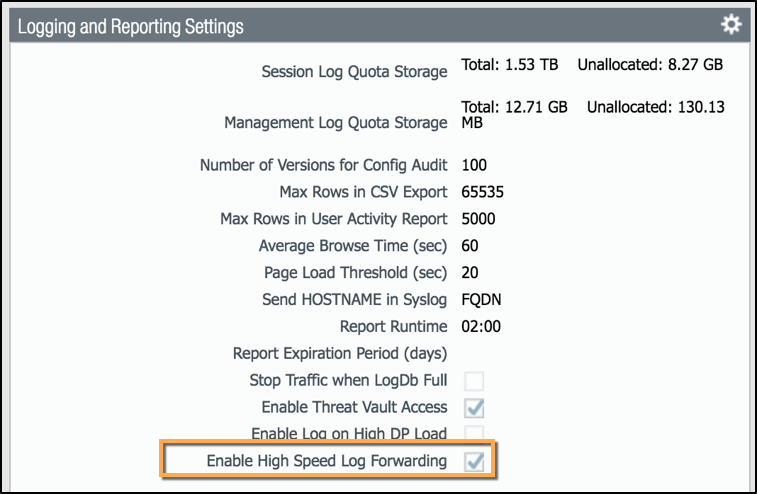Click Session Log Quota Storage label
The height and width of the screenshot is (494, 757).
click(x=354, y=72)
